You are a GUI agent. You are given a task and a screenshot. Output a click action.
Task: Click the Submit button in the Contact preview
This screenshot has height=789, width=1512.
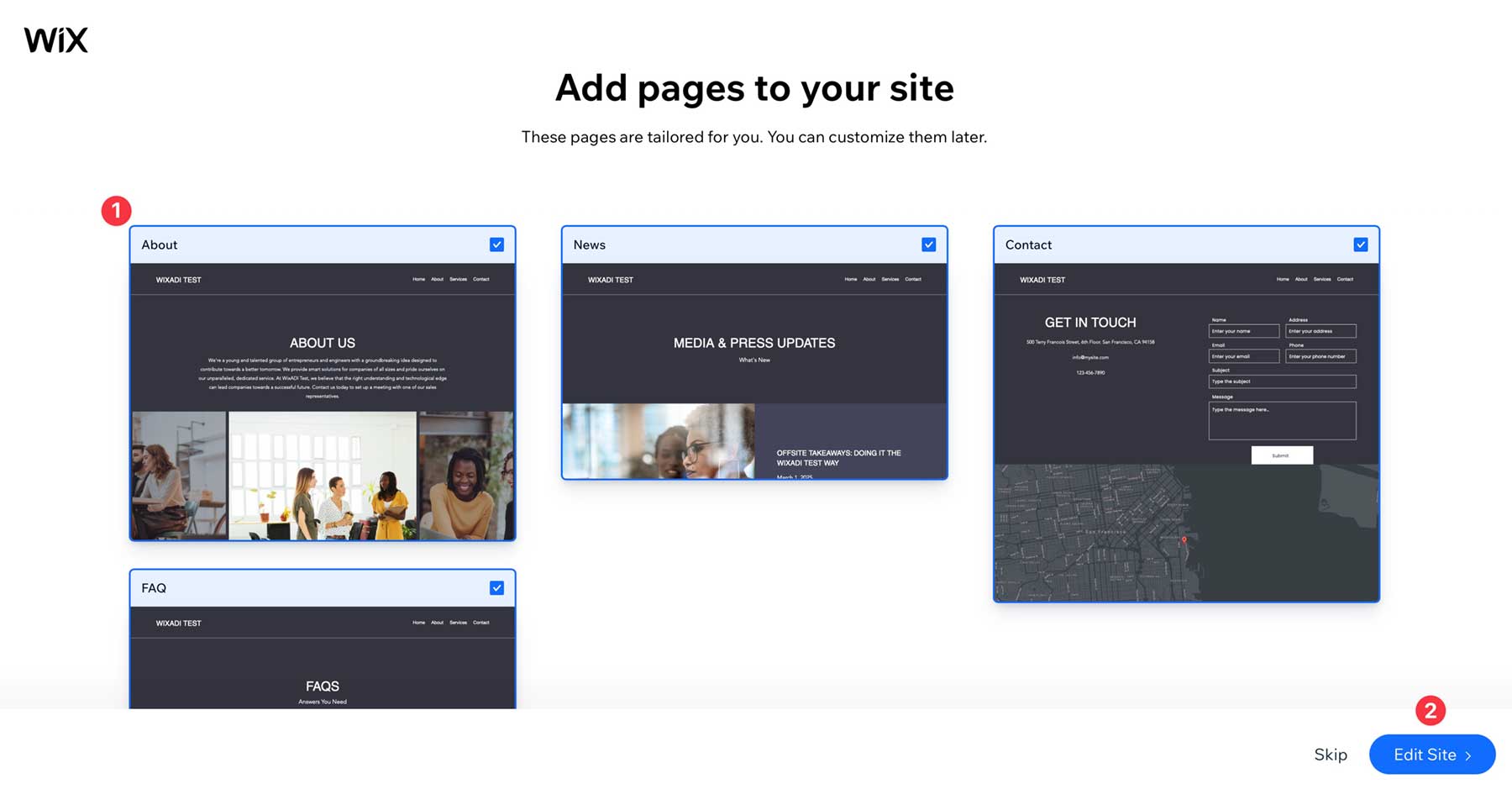tap(1282, 455)
